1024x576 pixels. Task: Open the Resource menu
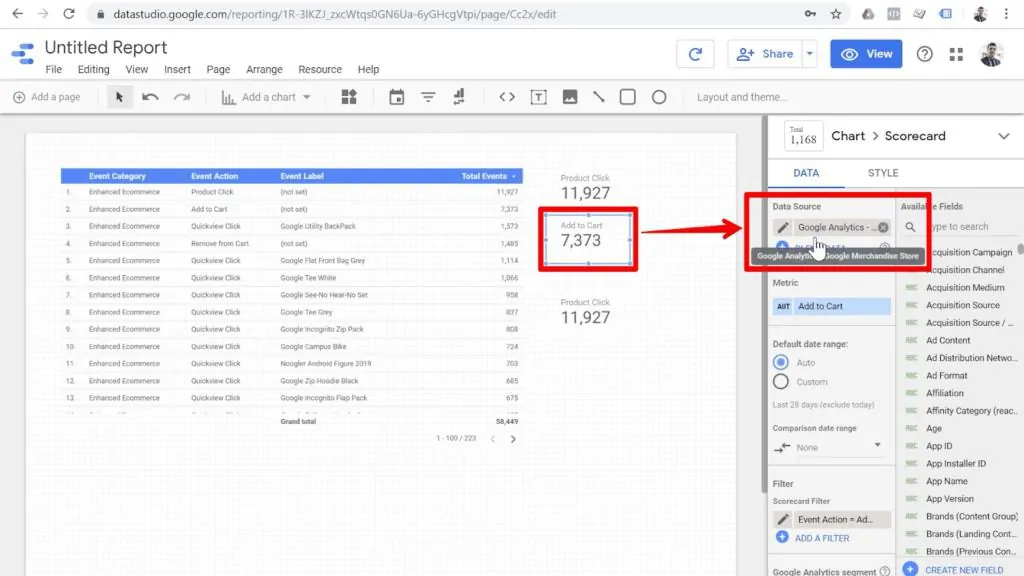pyautogui.click(x=320, y=69)
